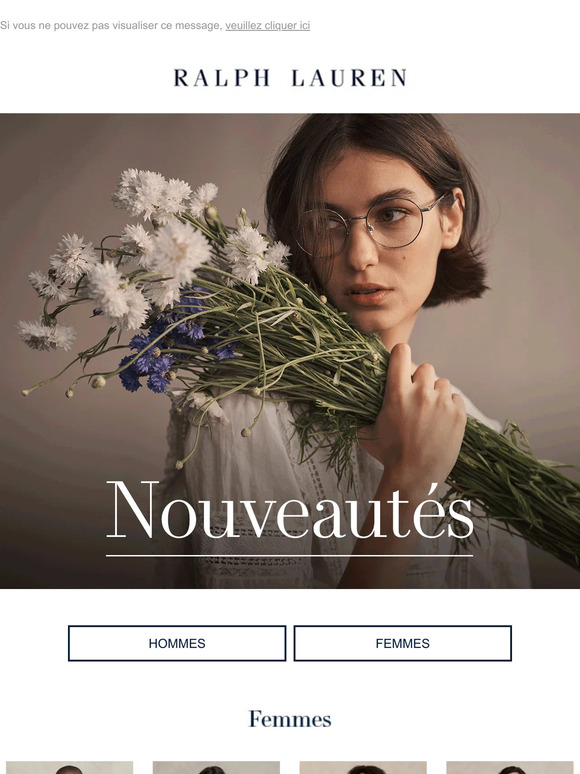This screenshot has height=774, width=580.
Task: Click the white underline beneath Nouveautés
Action: [290, 556]
